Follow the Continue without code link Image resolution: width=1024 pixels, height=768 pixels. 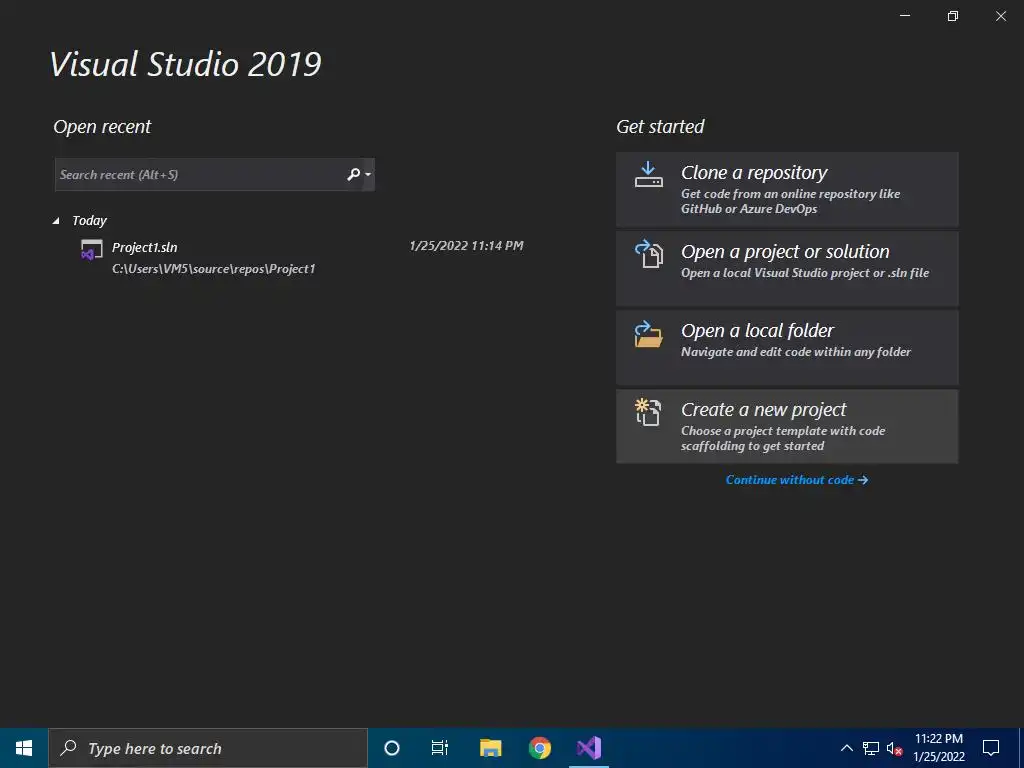click(x=797, y=480)
